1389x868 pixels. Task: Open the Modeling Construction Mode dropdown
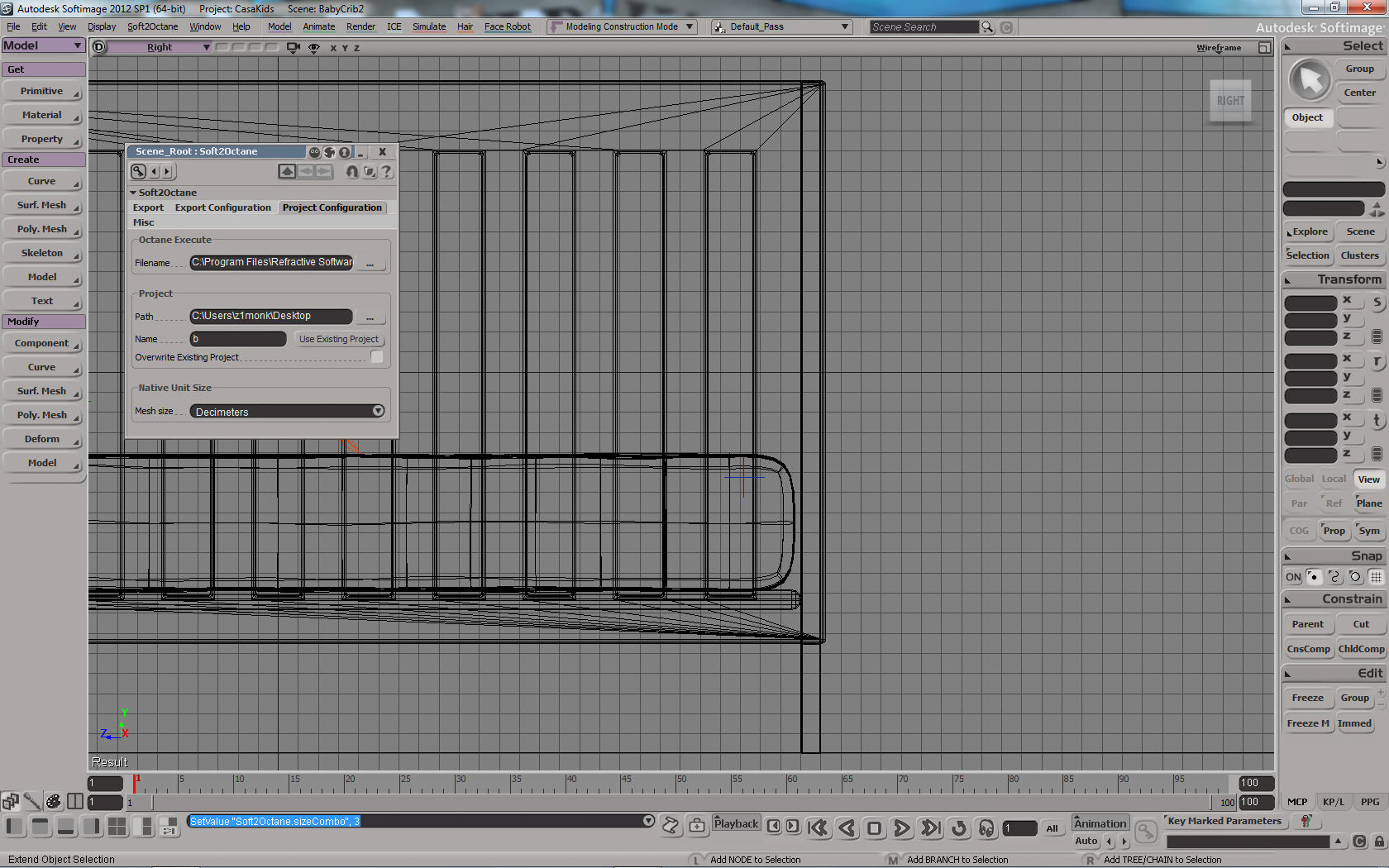[622, 27]
